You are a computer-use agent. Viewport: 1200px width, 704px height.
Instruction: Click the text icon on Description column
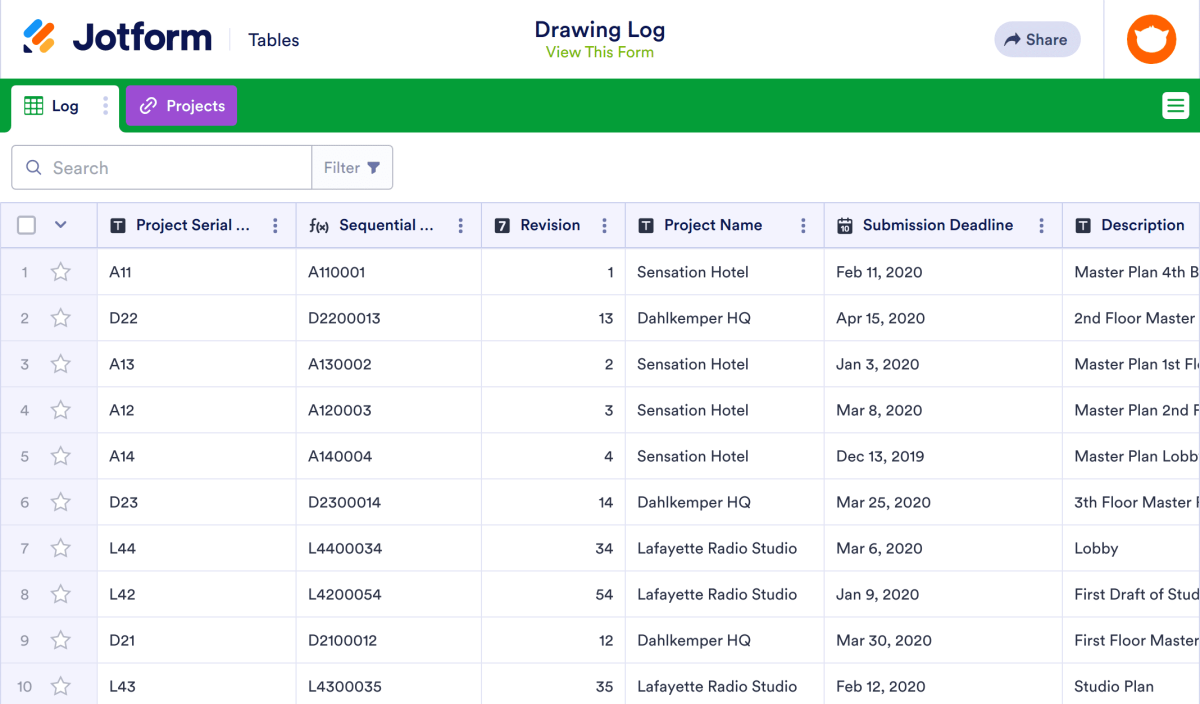click(1083, 225)
